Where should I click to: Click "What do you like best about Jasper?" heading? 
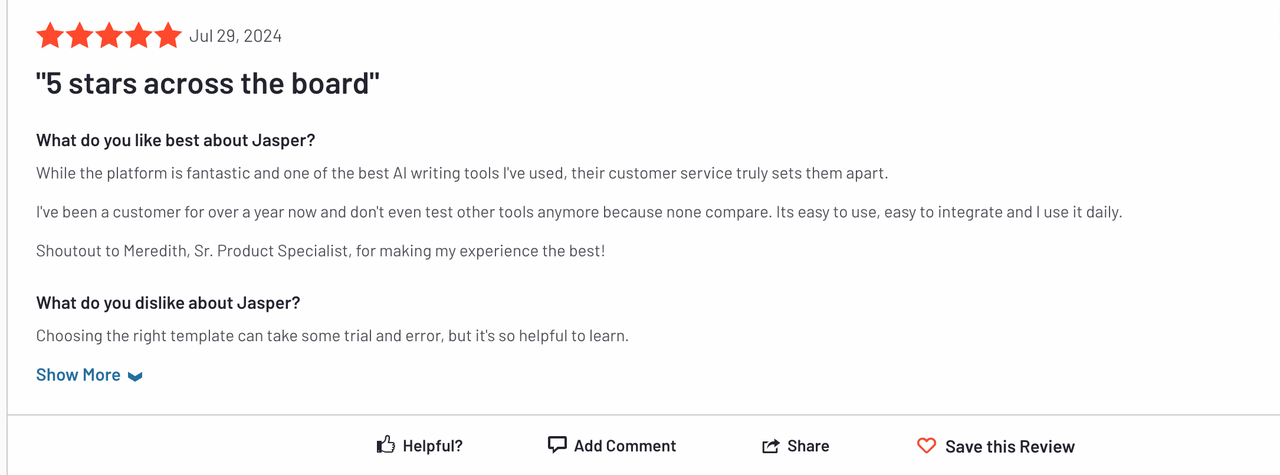(176, 140)
